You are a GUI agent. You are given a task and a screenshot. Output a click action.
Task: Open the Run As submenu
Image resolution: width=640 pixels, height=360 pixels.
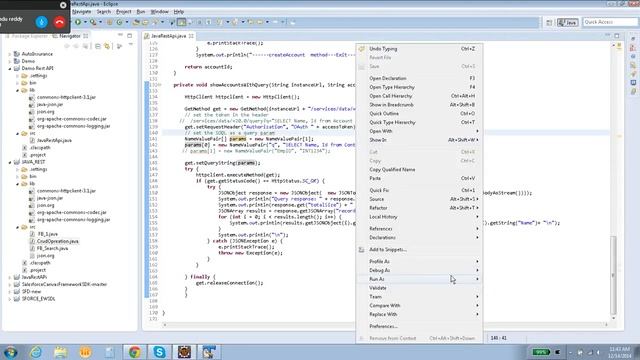tap(419, 279)
